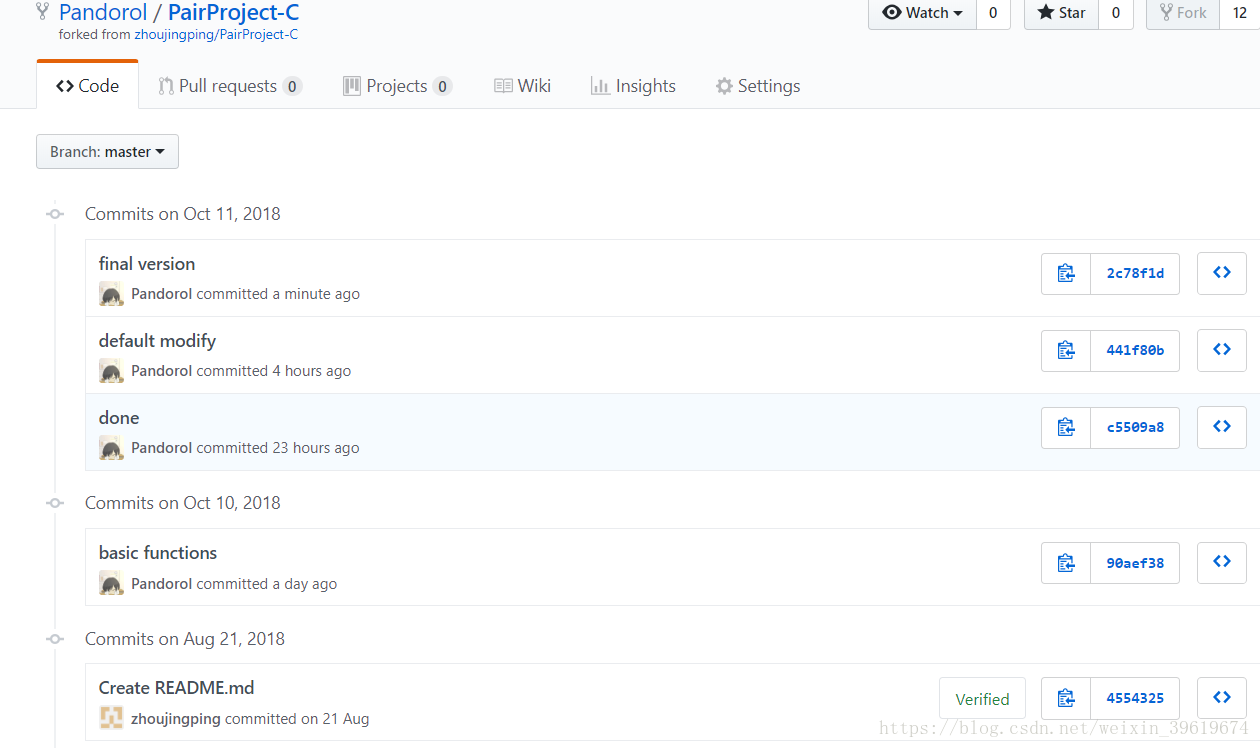
Task: Click Pandorol avatar on final version commit
Action: pyautogui.click(x=111, y=294)
